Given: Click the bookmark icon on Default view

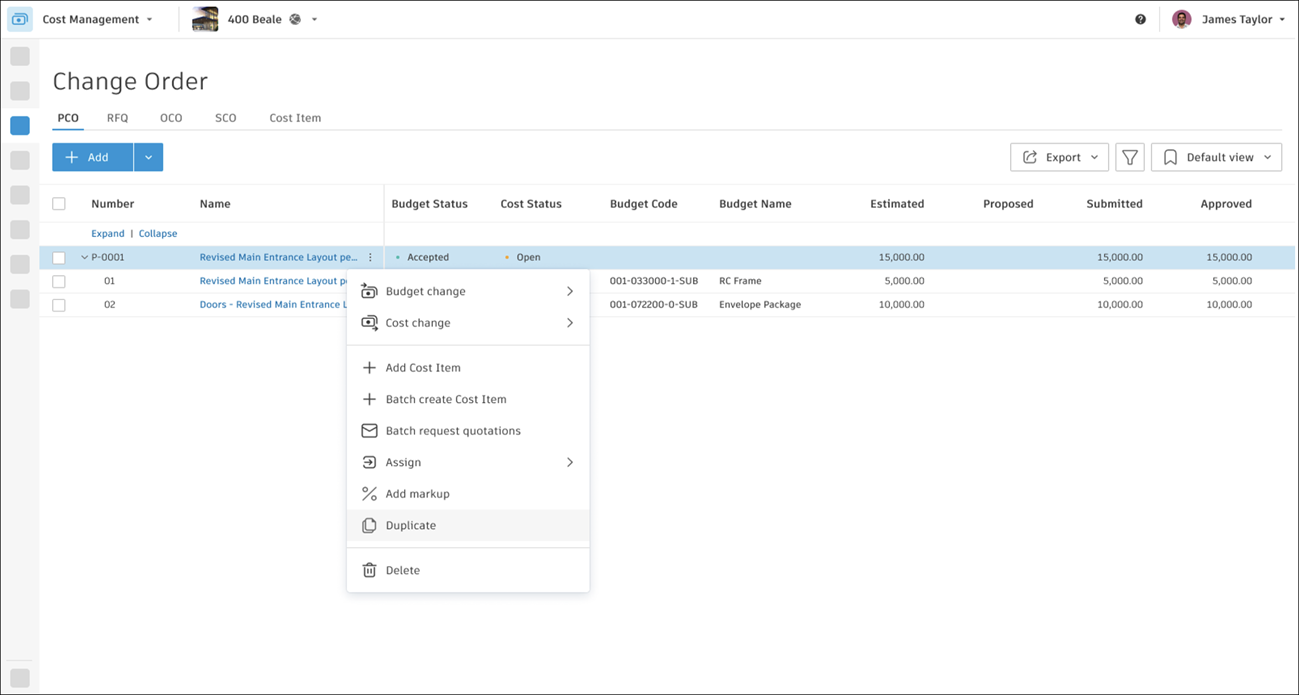Looking at the screenshot, I should pyautogui.click(x=1171, y=157).
